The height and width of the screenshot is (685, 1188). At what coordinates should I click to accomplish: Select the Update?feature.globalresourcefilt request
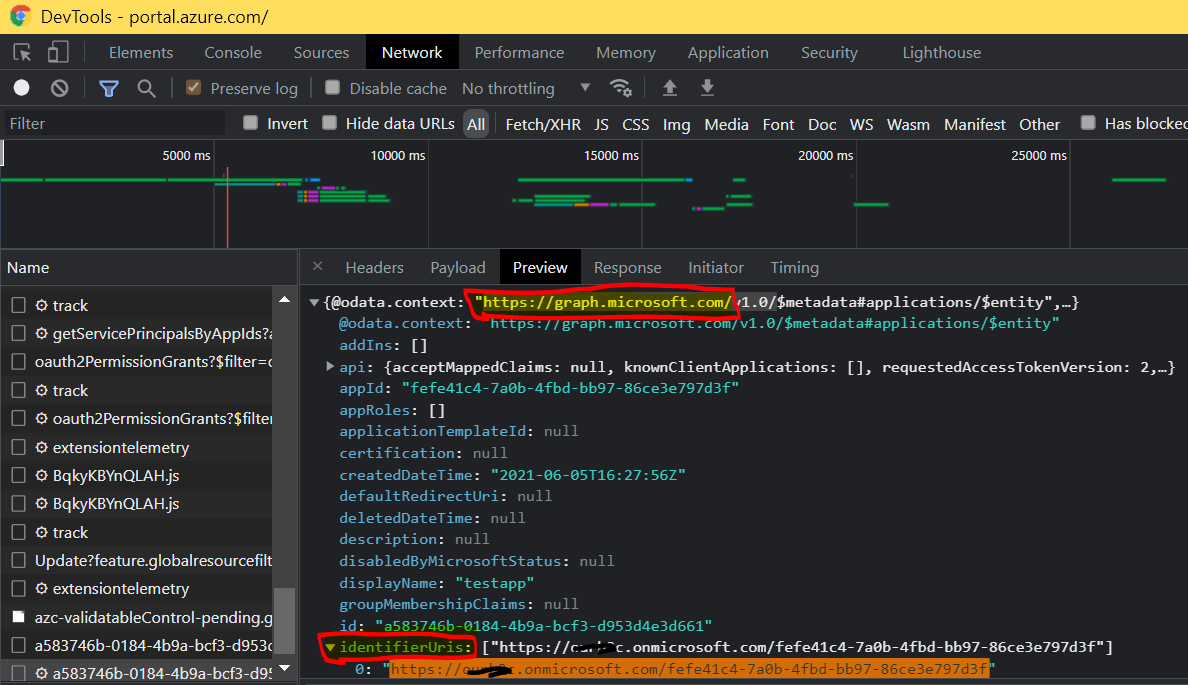click(136, 560)
